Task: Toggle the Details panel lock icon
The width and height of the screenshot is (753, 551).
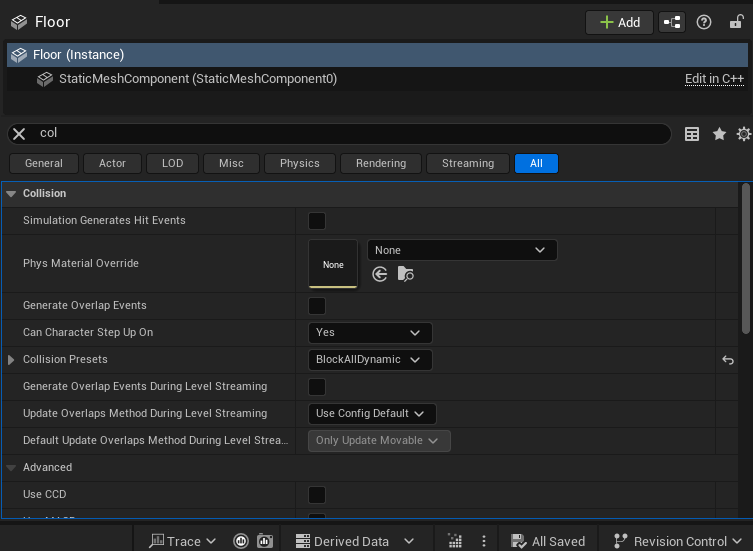Action: coord(736,22)
